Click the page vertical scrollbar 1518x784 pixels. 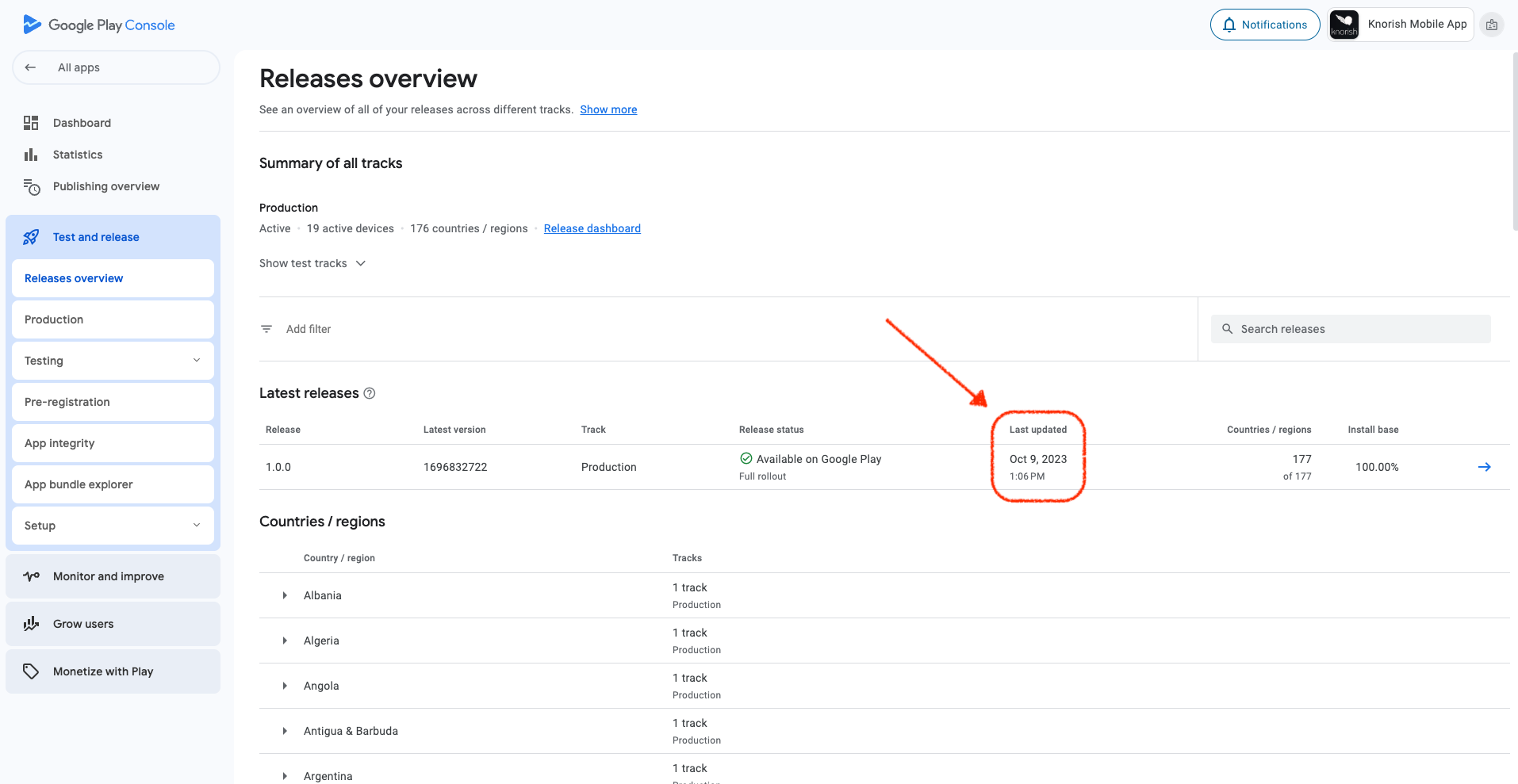(x=1515, y=143)
